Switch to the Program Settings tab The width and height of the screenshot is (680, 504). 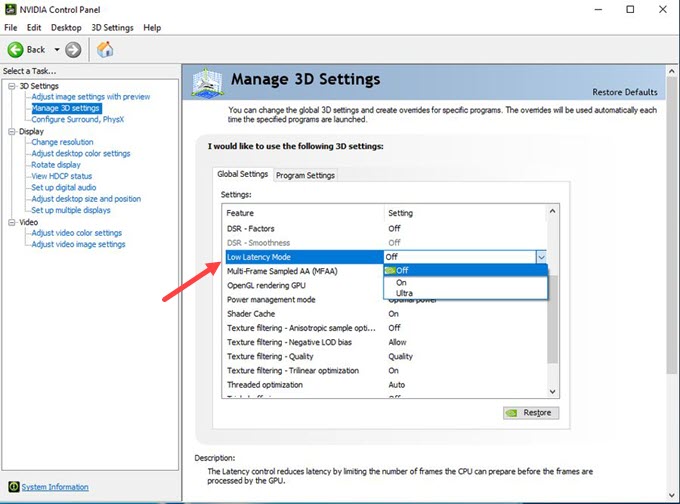(x=305, y=175)
